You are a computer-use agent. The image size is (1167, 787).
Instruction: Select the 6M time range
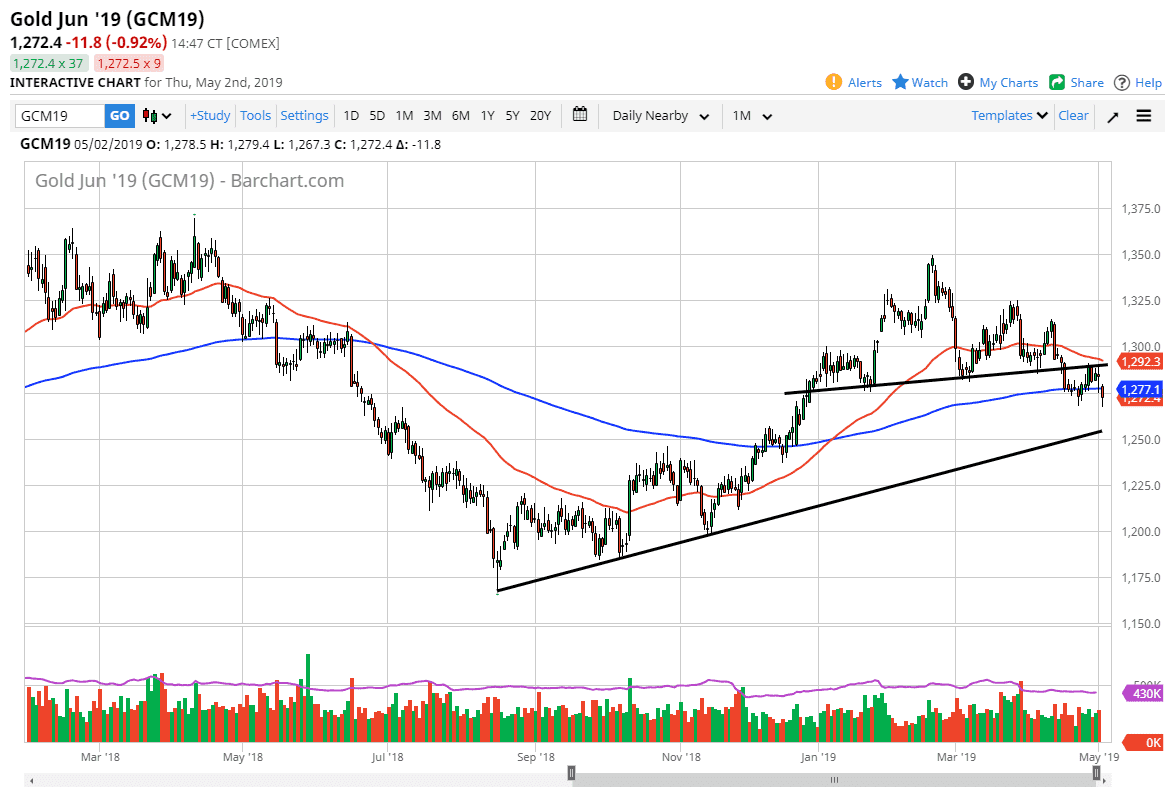(461, 115)
